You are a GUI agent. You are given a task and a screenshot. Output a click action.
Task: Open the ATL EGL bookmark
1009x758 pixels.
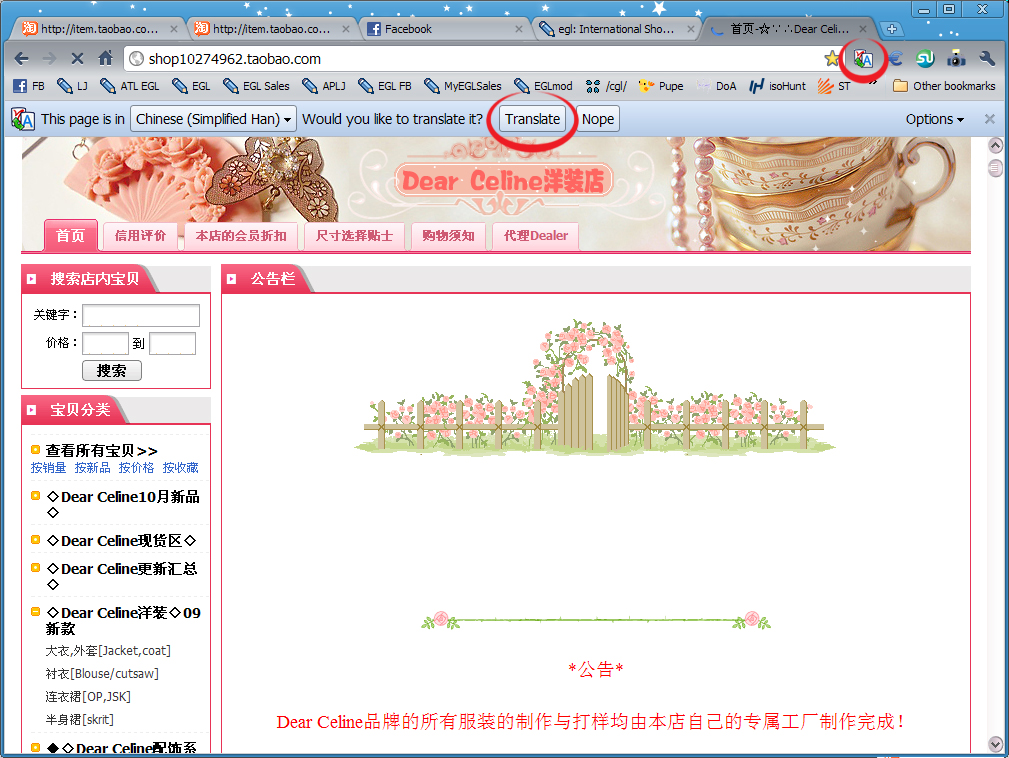pos(131,86)
